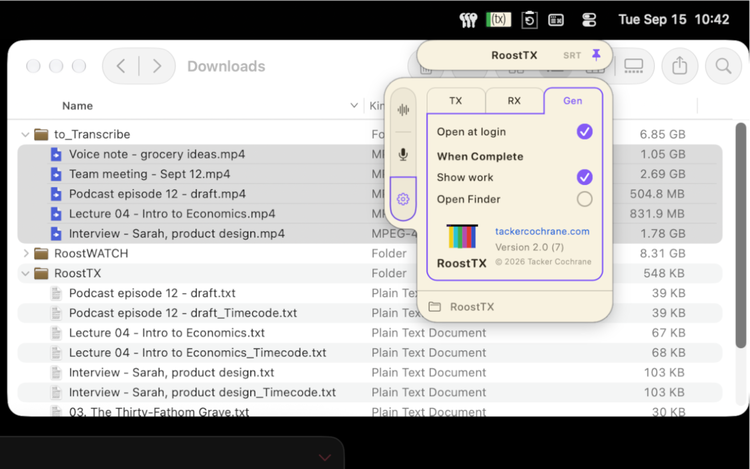The image size is (750, 469).
Task: Toggle the pin icon in RoostTX header
Action: (596, 55)
